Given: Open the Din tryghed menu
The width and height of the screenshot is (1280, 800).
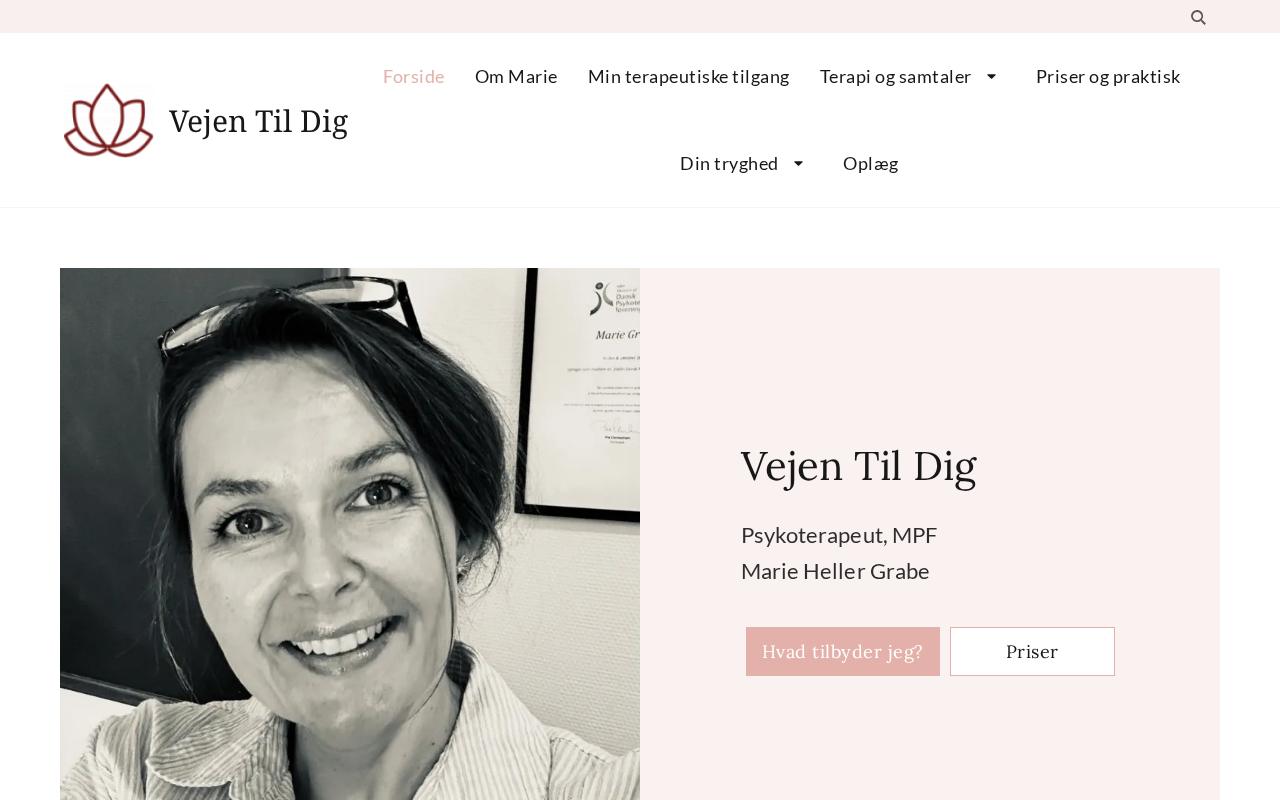Looking at the screenshot, I should click(x=729, y=163).
